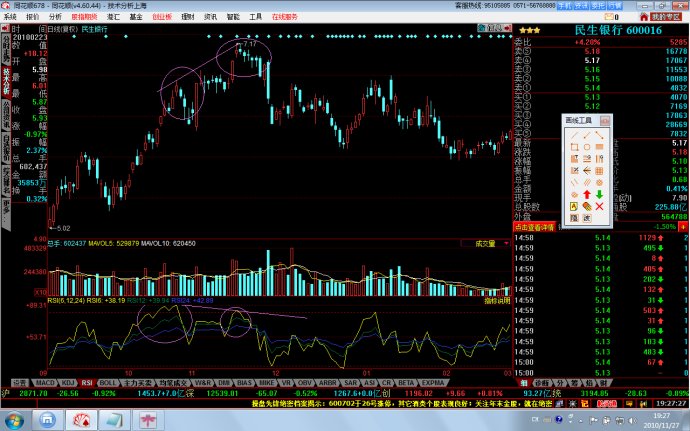Select the red up arrow drawing tool
The height and width of the screenshot is (431, 690).
coord(587,193)
